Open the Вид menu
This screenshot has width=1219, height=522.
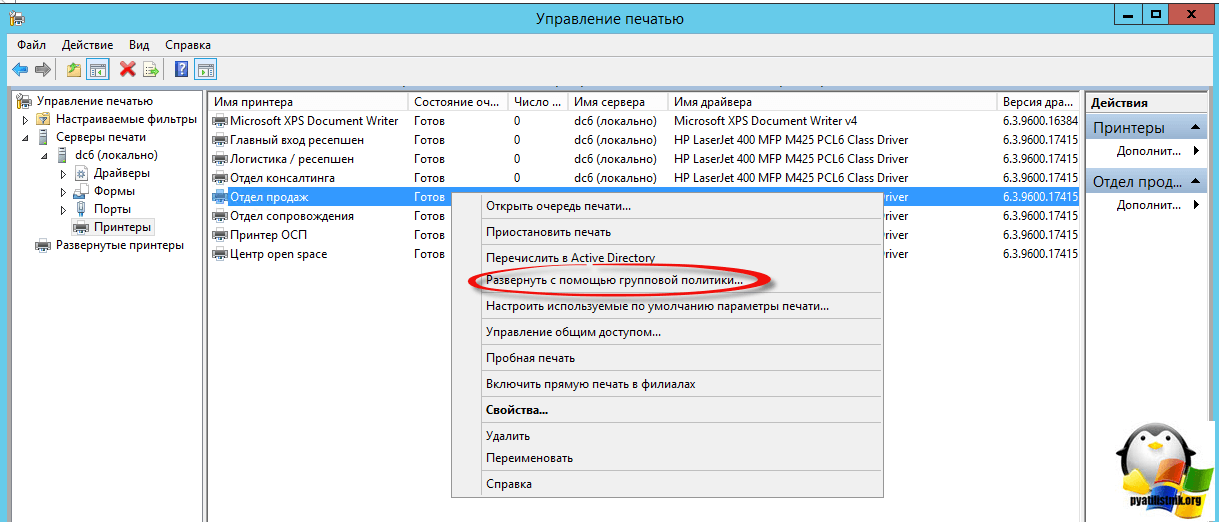(139, 45)
